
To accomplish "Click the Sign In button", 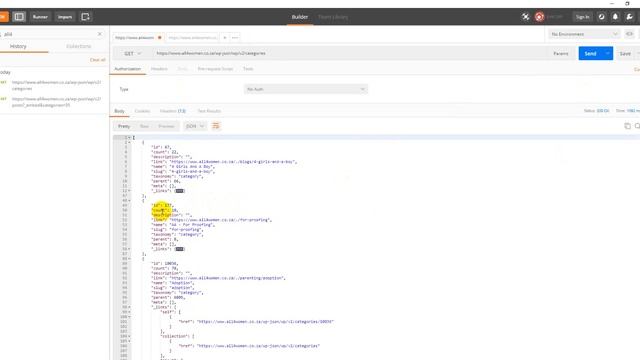I will point(582,17).
